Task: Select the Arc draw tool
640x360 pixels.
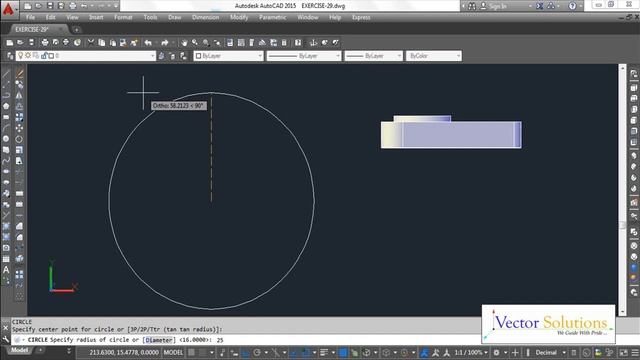Action: click(6, 128)
